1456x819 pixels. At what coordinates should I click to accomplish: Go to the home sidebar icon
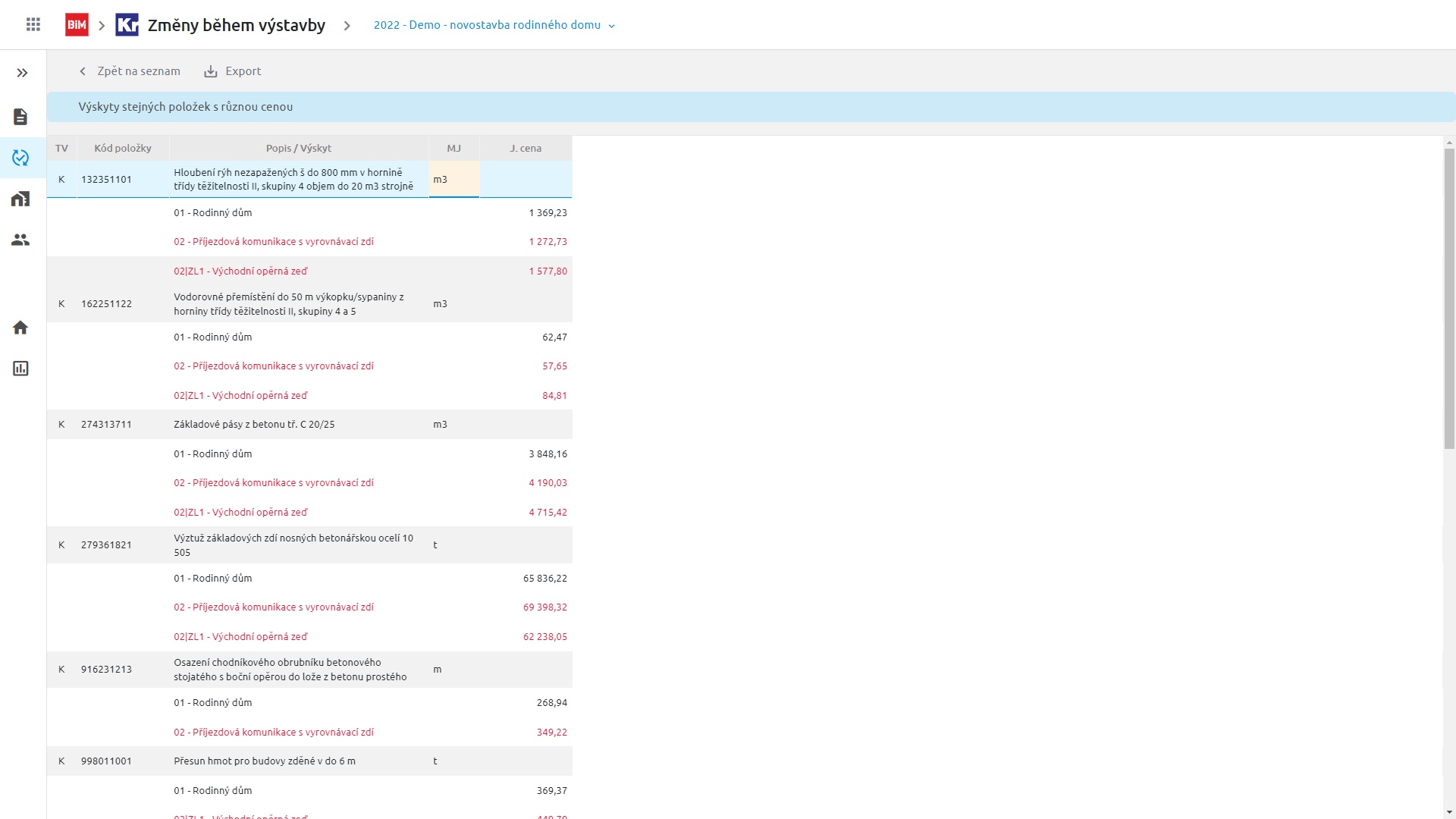[20, 328]
